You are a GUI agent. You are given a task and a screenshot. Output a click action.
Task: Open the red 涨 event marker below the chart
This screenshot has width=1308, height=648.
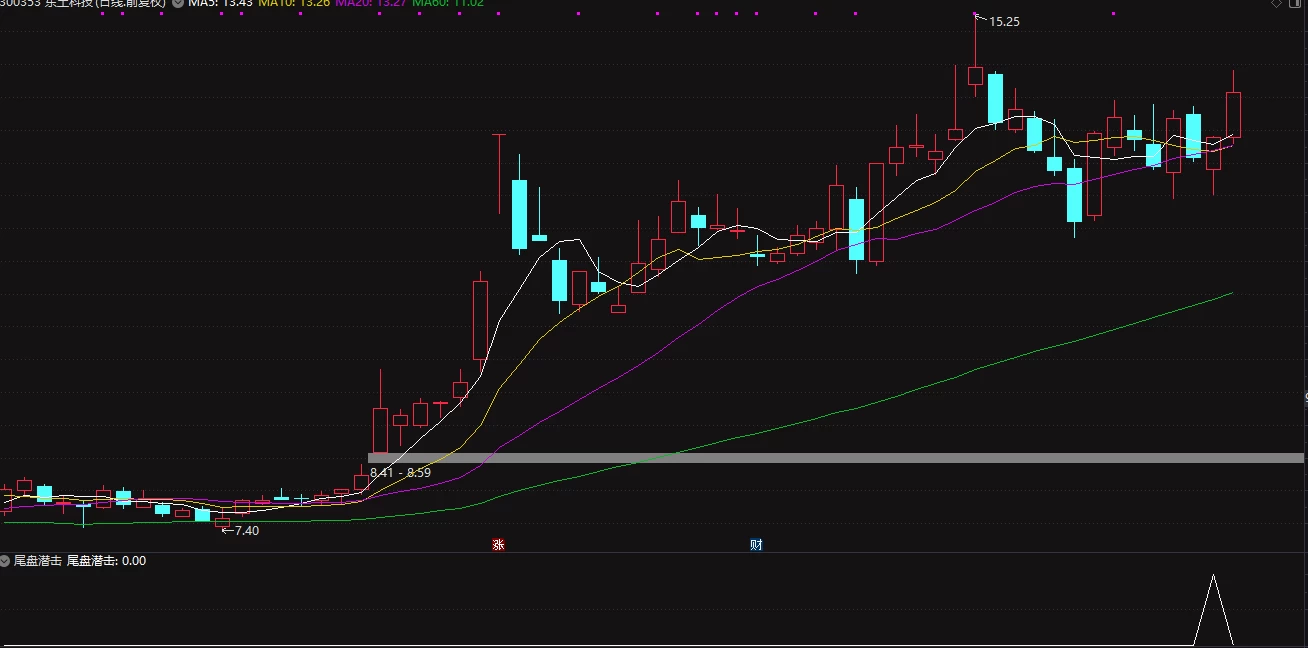pyautogui.click(x=498, y=545)
